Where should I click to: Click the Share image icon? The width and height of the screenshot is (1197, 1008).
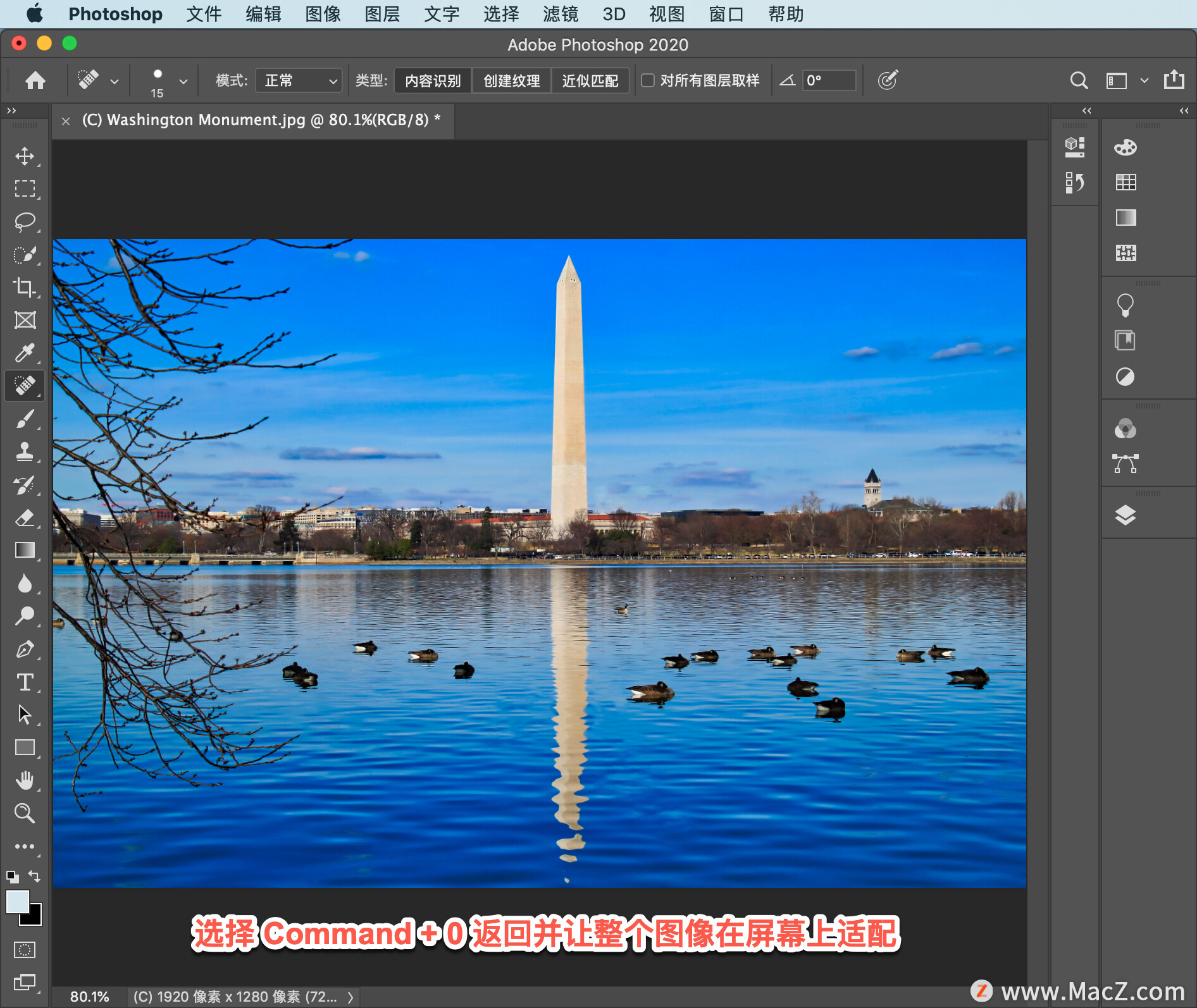(x=1174, y=80)
